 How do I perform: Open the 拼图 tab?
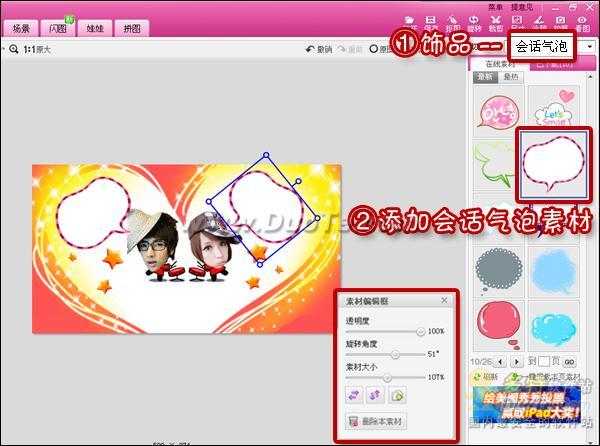[x=132, y=28]
